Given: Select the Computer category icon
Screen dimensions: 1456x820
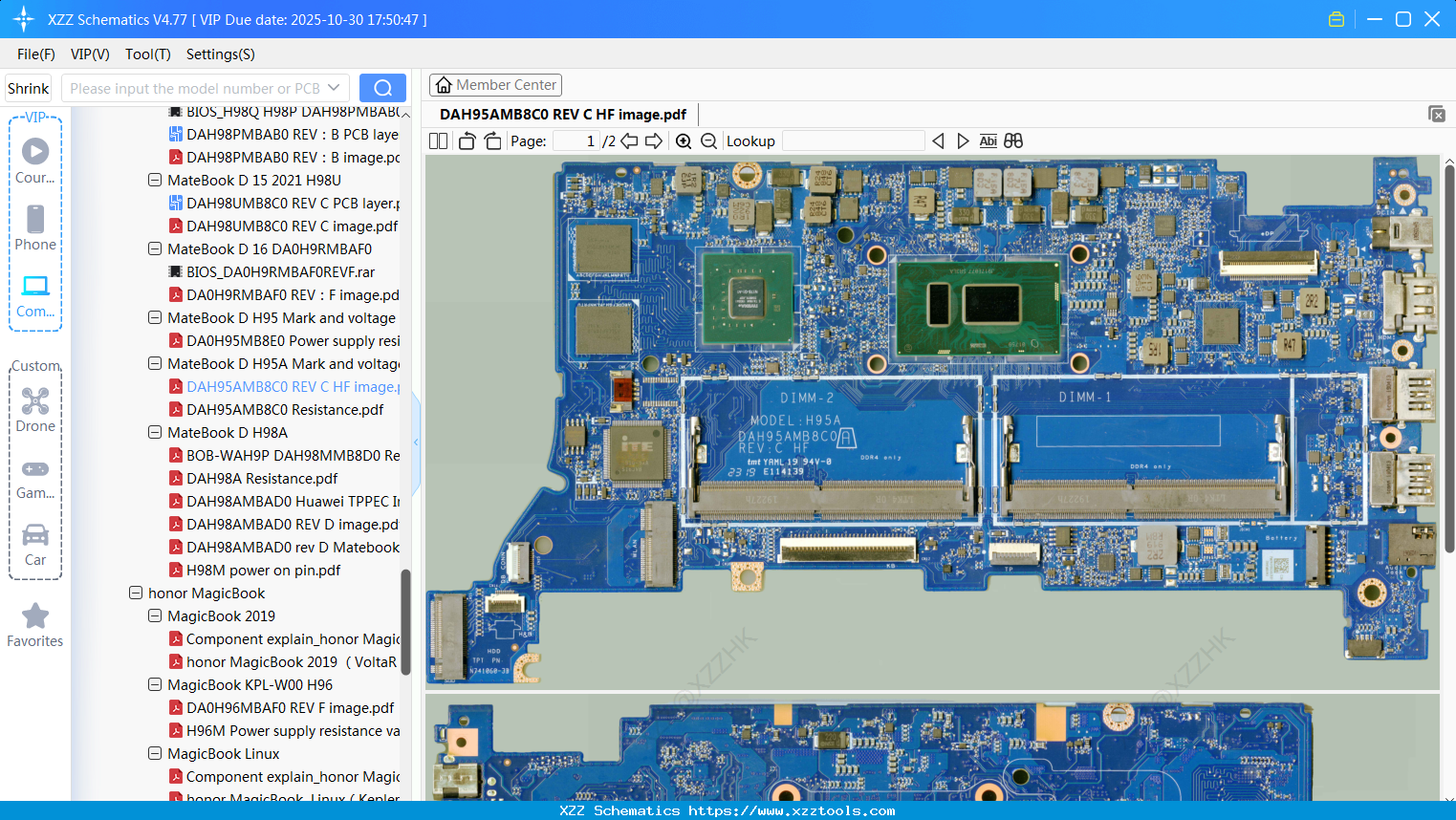Looking at the screenshot, I should (35, 295).
